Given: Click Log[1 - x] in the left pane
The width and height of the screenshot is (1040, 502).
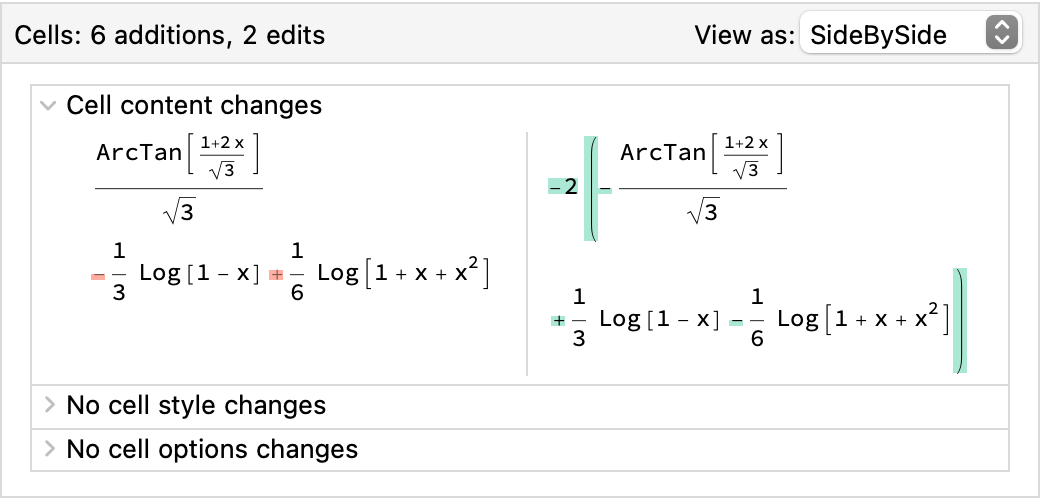Looking at the screenshot, I should tap(199, 273).
